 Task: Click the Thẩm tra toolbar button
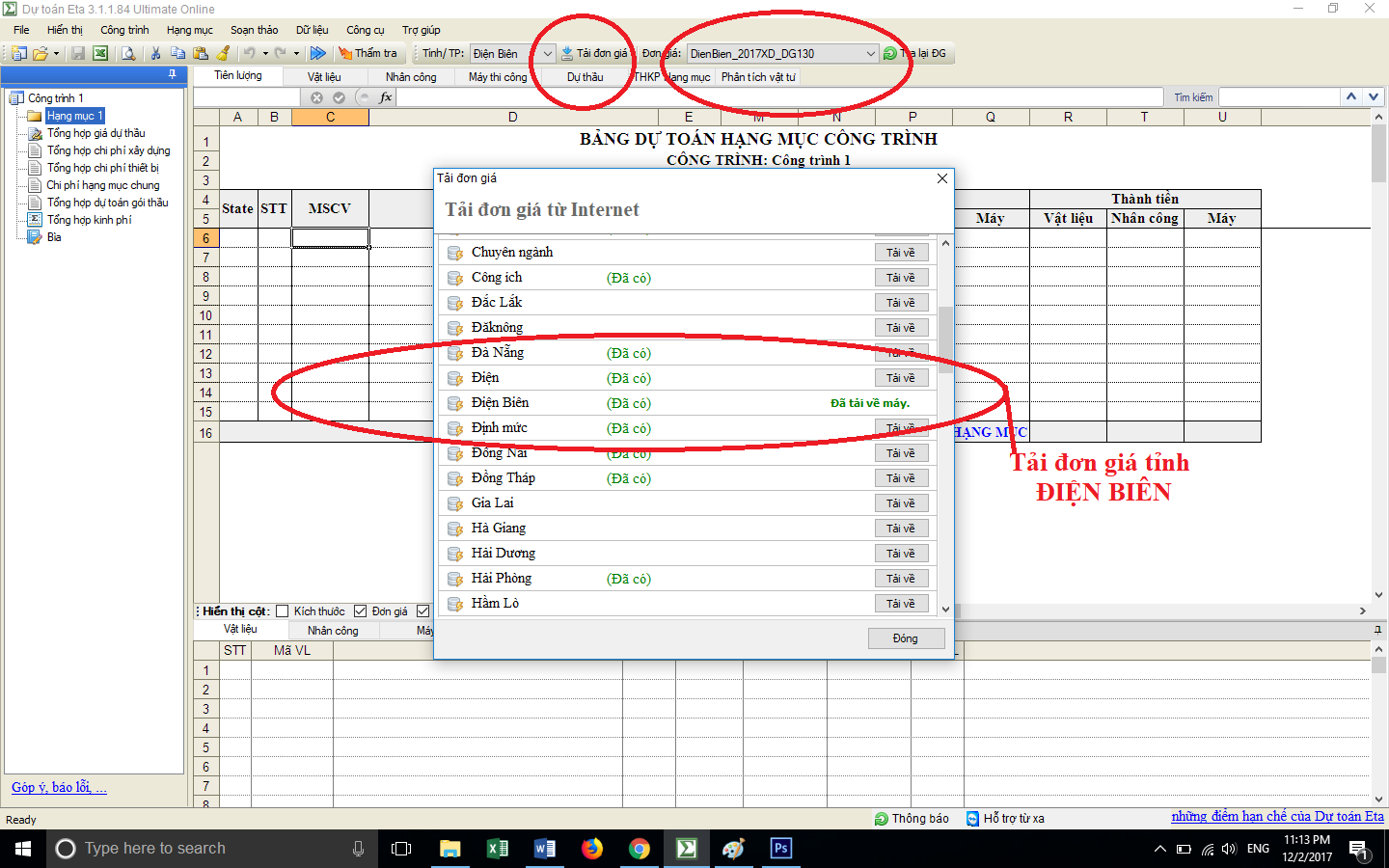tap(368, 54)
